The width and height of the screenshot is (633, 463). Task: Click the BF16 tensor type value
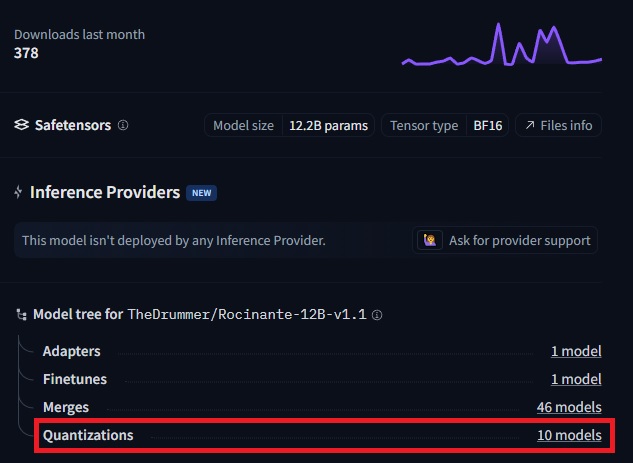point(488,126)
